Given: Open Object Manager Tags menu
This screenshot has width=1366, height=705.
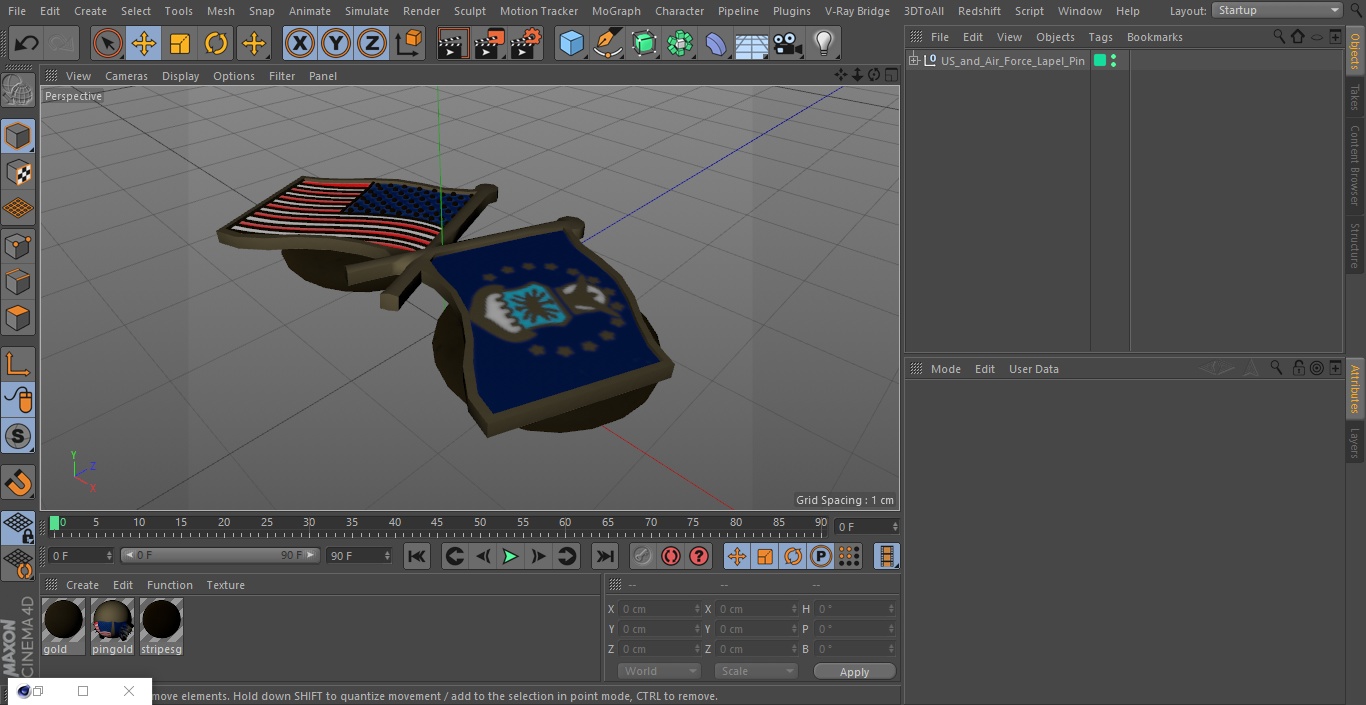Looking at the screenshot, I should click(x=1100, y=37).
